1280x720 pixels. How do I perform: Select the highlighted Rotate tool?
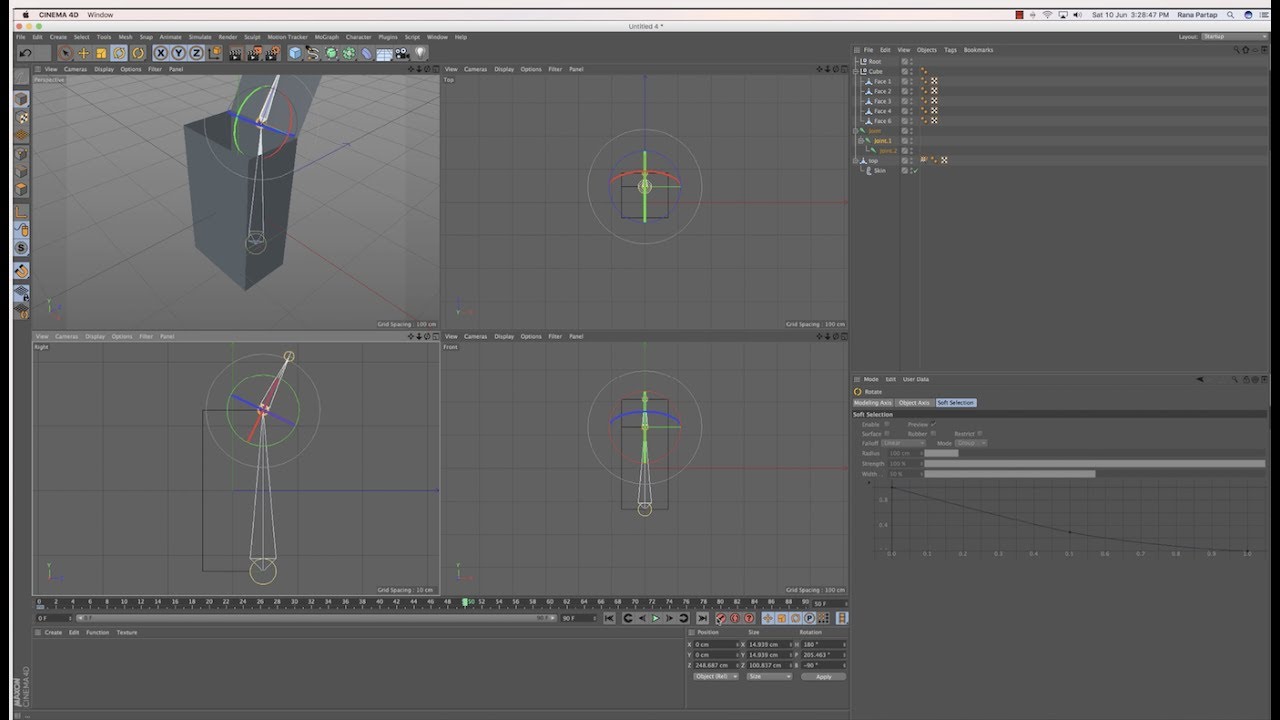coord(120,53)
